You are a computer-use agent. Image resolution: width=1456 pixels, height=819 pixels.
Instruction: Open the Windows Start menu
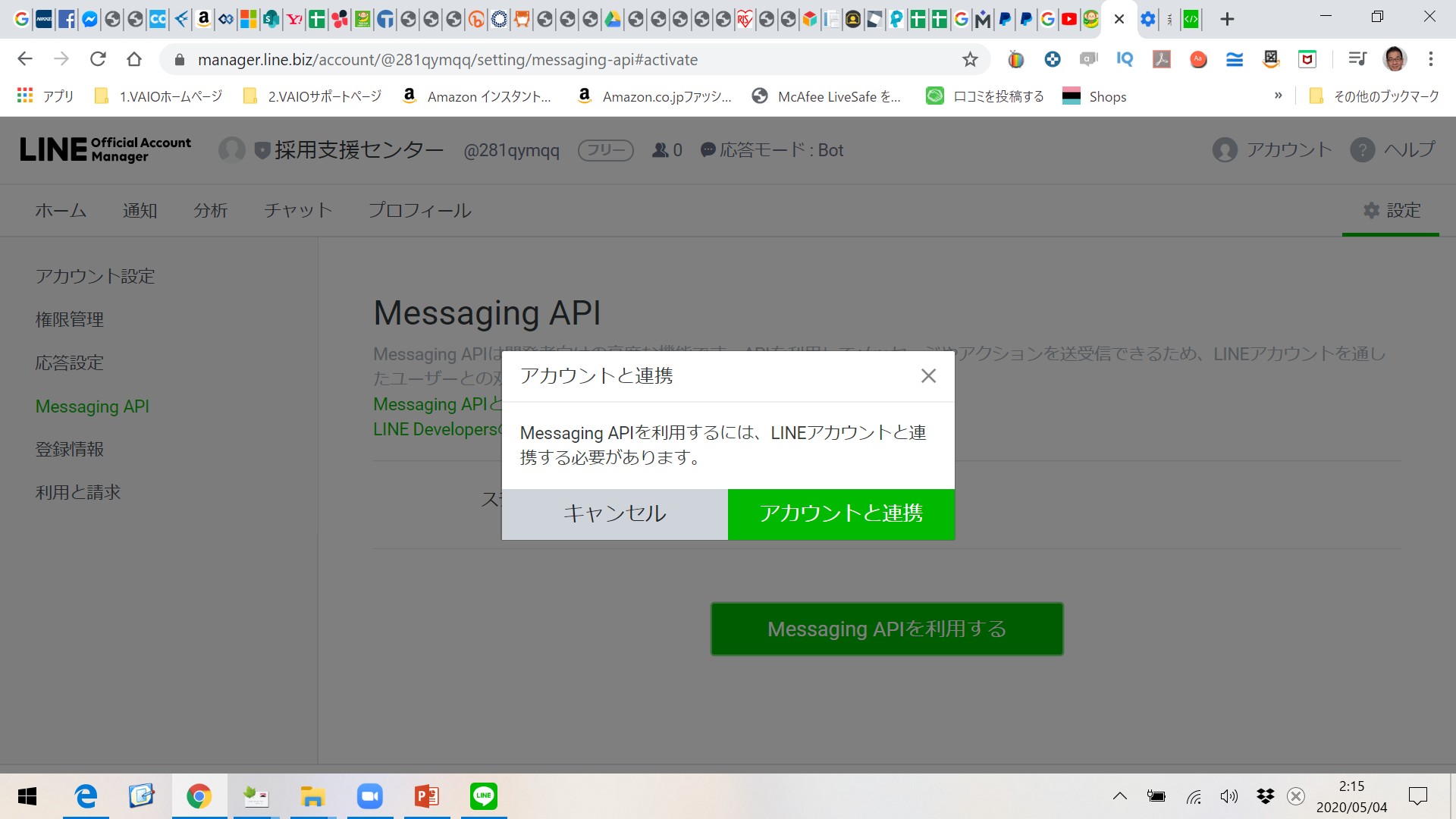click(x=27, y=796)
